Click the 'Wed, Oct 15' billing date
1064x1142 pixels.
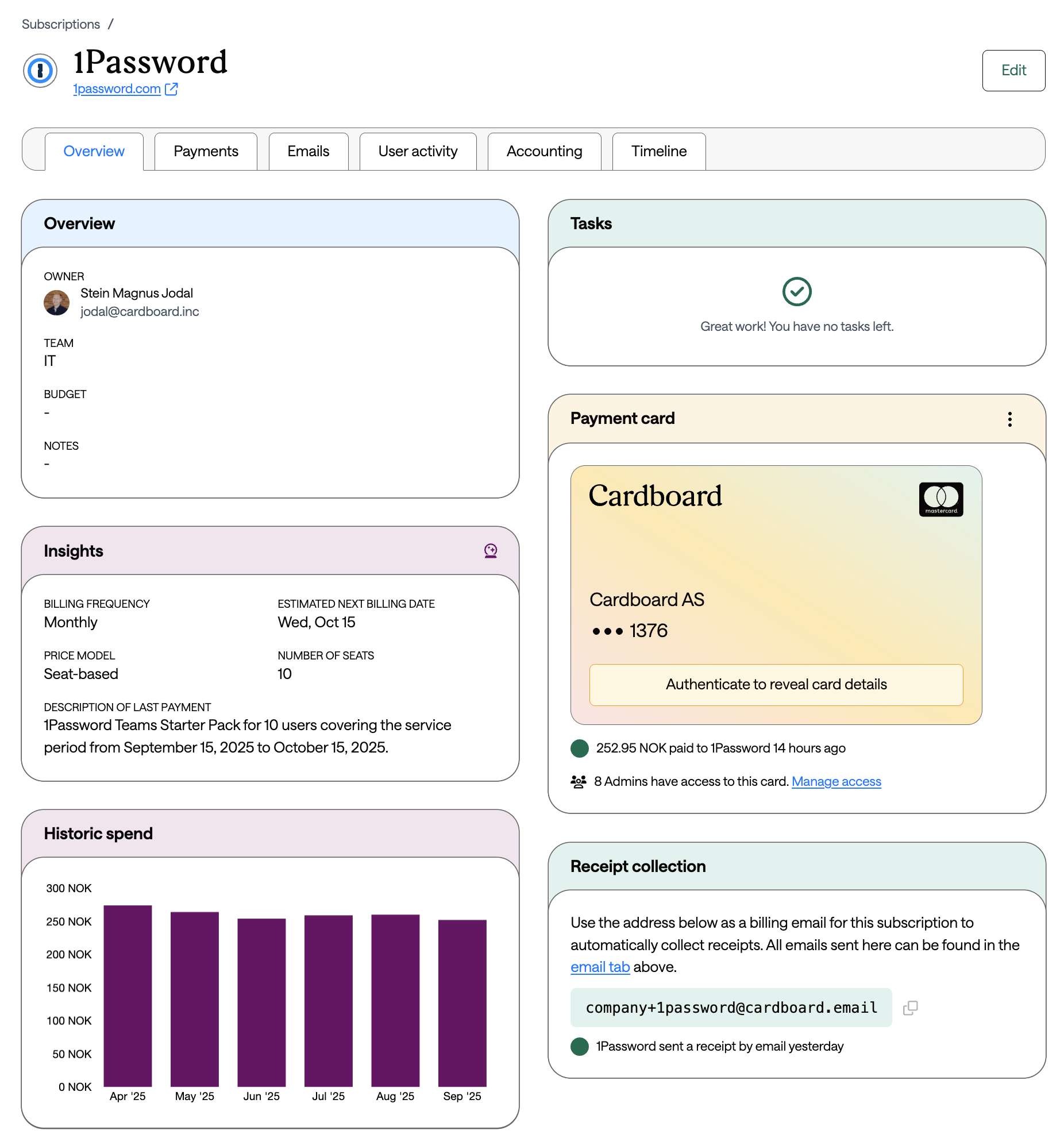[317, 623]
